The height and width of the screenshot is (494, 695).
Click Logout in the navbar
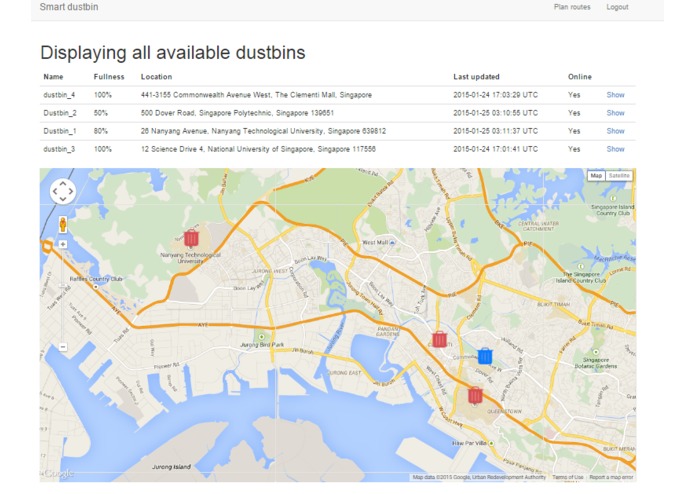click(617, 7)
